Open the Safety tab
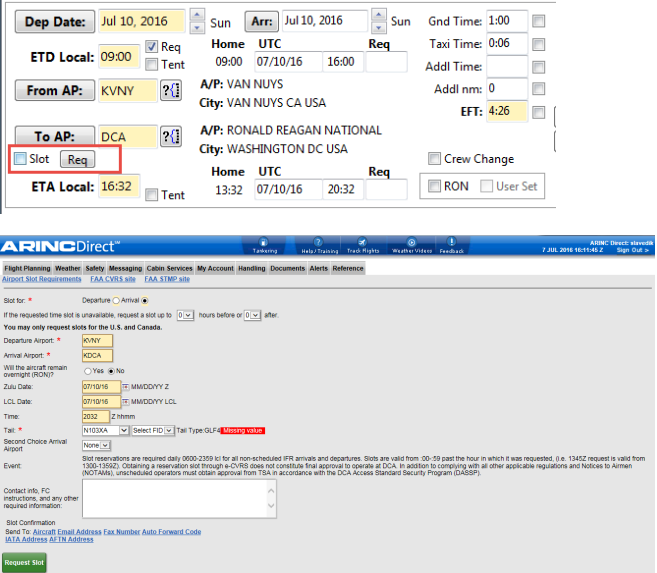 (95, 268)
